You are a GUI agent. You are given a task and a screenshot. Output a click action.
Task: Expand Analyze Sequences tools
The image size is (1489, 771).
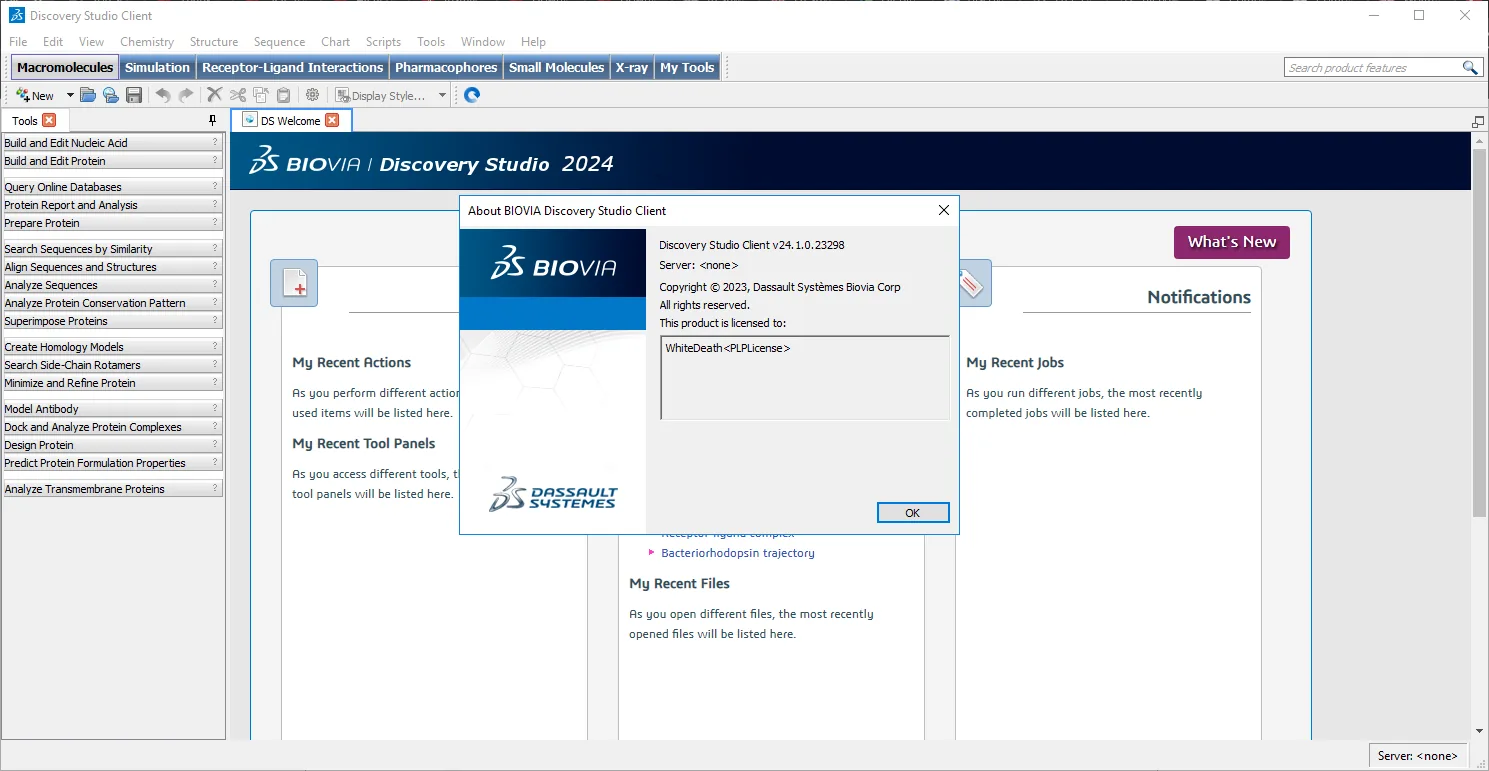(x=112, y=285)
